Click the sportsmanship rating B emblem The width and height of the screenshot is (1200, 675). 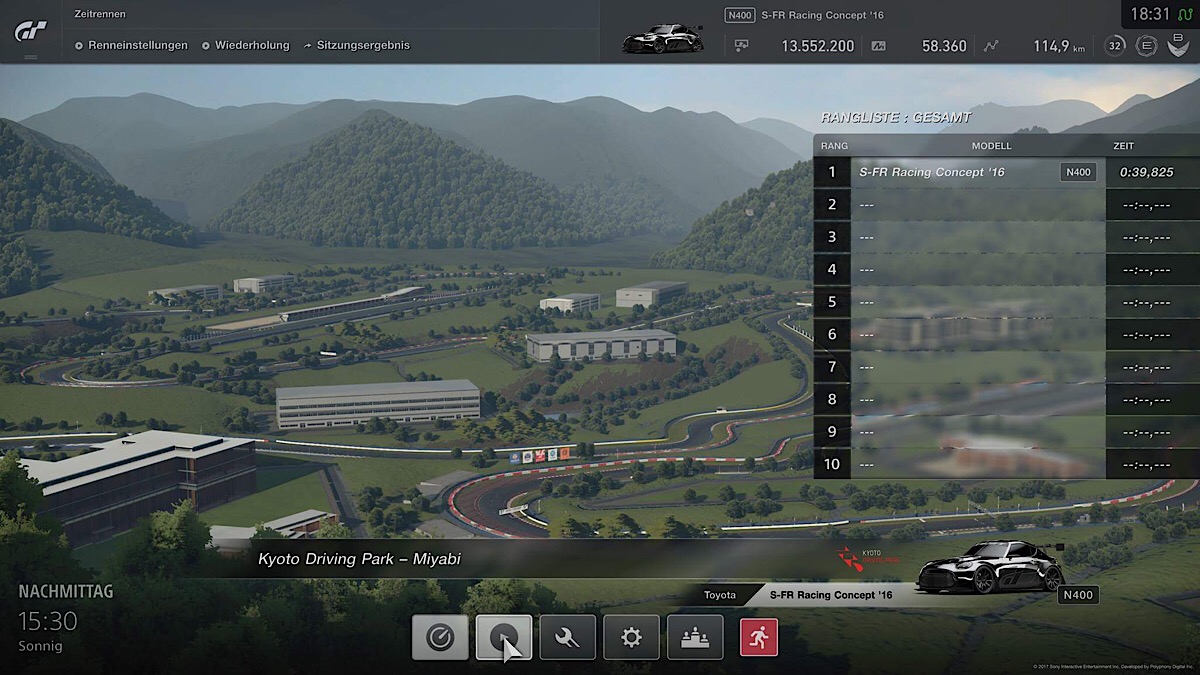[1178, 46]
